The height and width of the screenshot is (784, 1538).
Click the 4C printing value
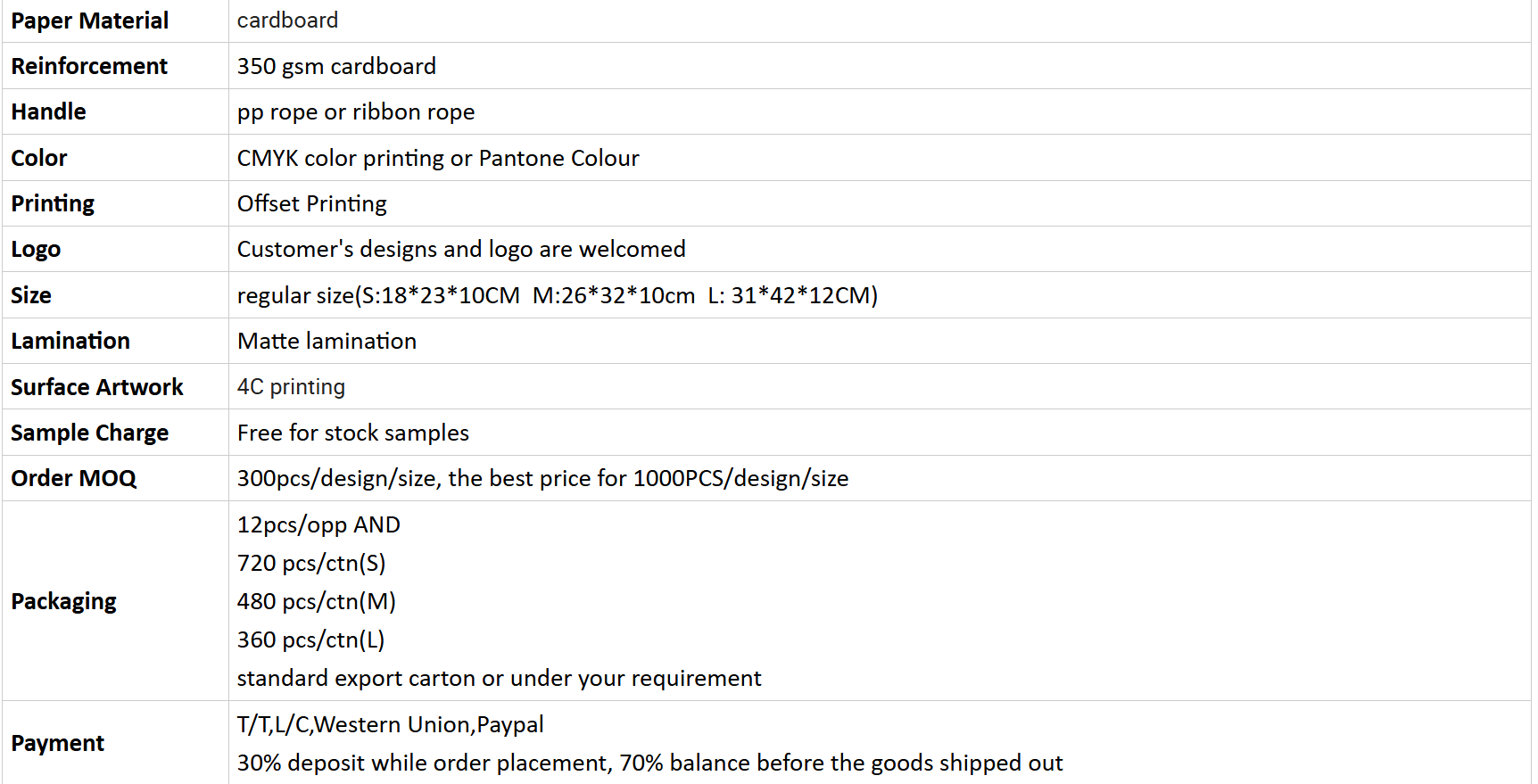pos(291,387)
